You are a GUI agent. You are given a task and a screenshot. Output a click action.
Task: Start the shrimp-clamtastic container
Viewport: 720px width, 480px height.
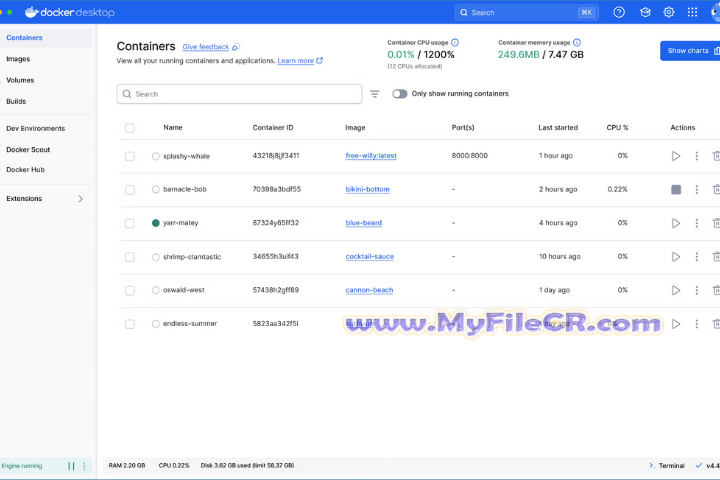click(x=675, y=257)
